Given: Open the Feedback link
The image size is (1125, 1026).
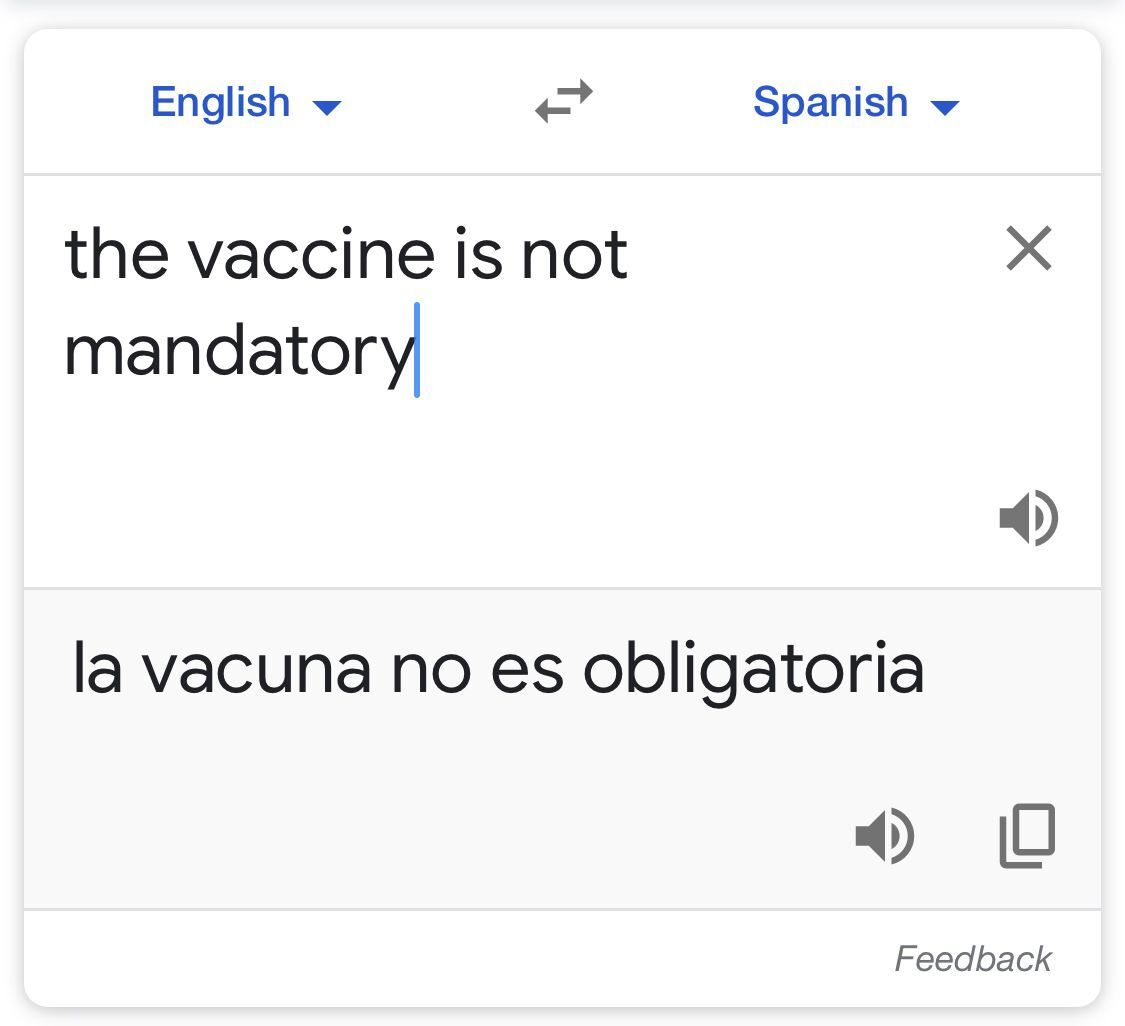Looking at the screenshot, I should click(x=972, y=959).
